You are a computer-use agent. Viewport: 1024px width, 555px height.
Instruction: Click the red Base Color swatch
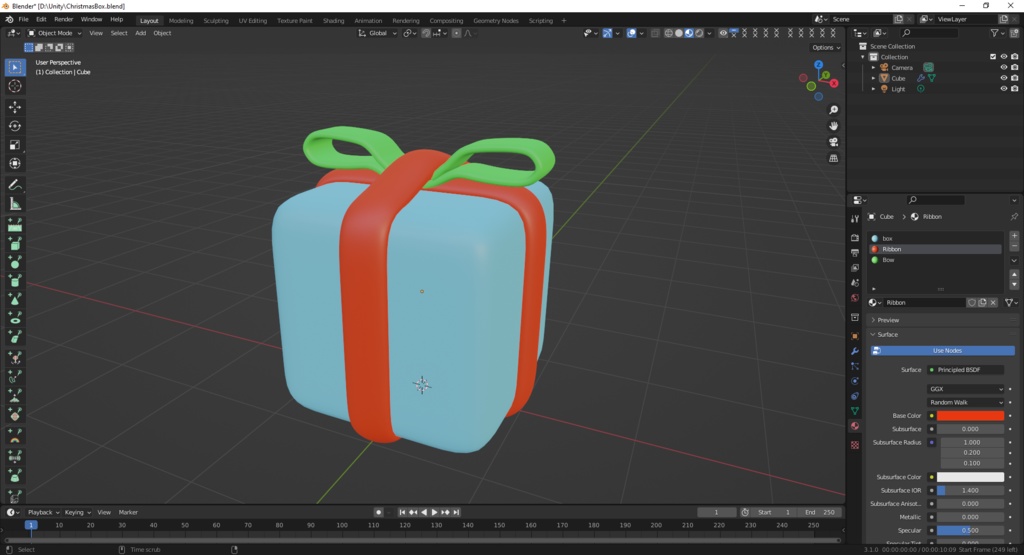tap(970, 416)
